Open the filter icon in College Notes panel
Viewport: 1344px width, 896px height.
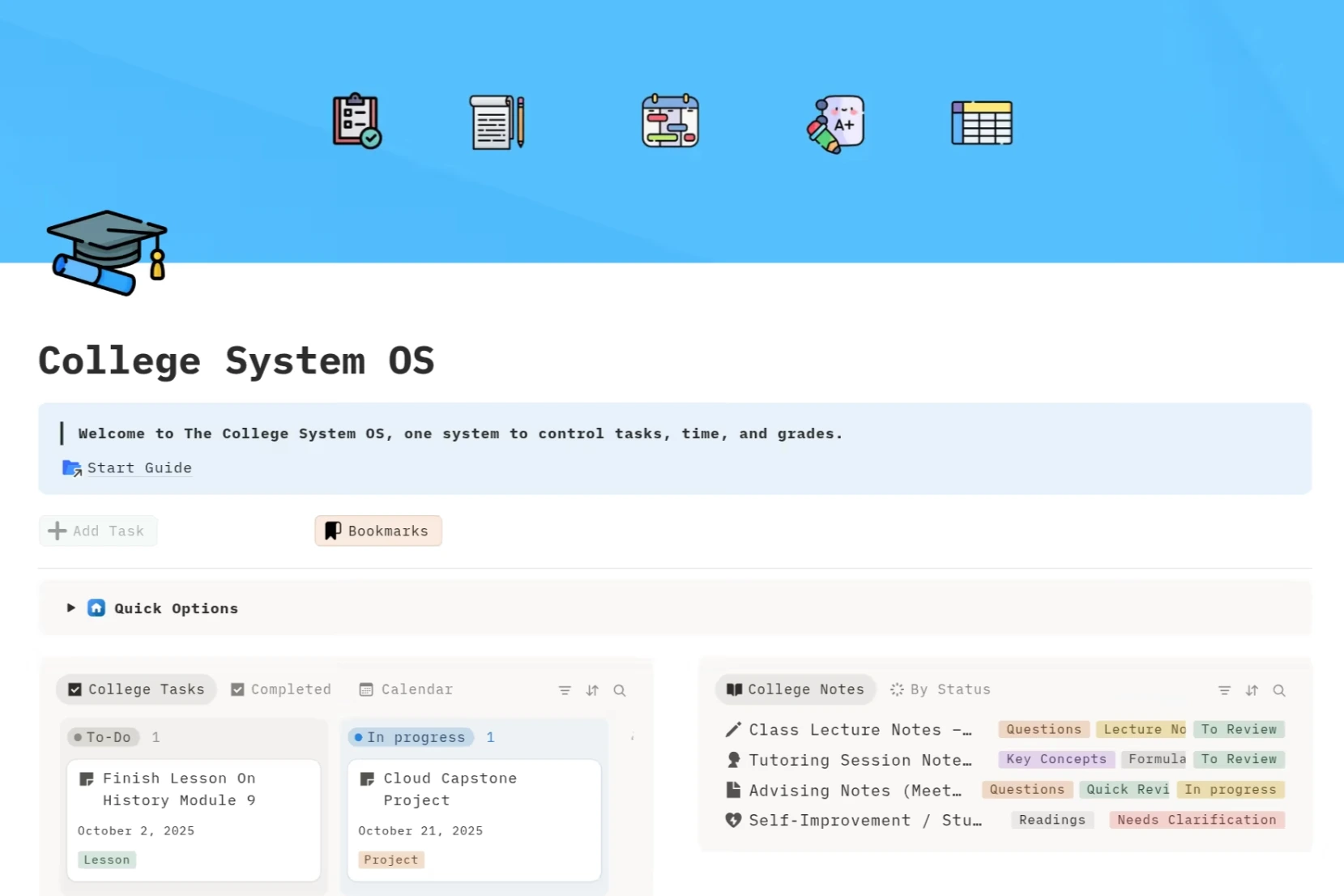pyautogui.click(x=1224, y=690)
